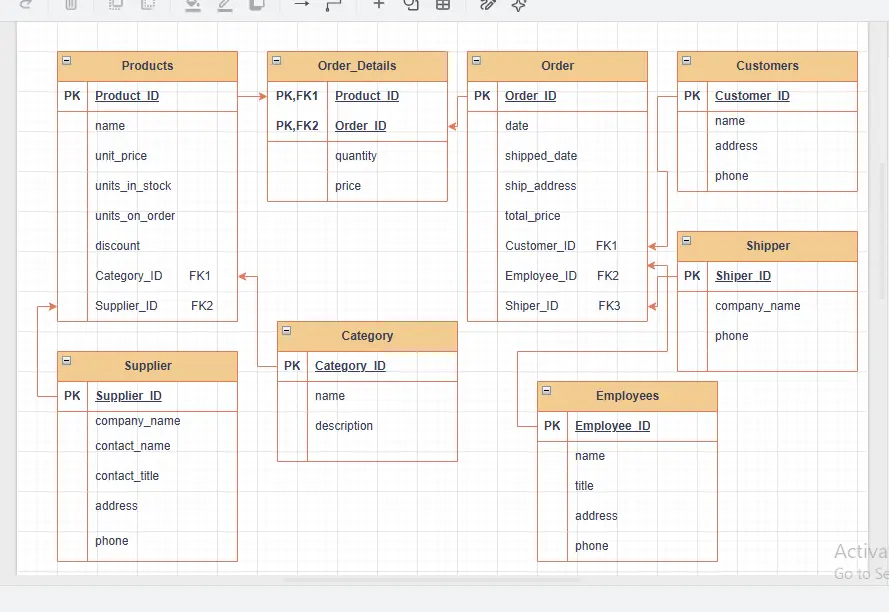Select Employee_ID field in Order table

(x=541, y=276)
